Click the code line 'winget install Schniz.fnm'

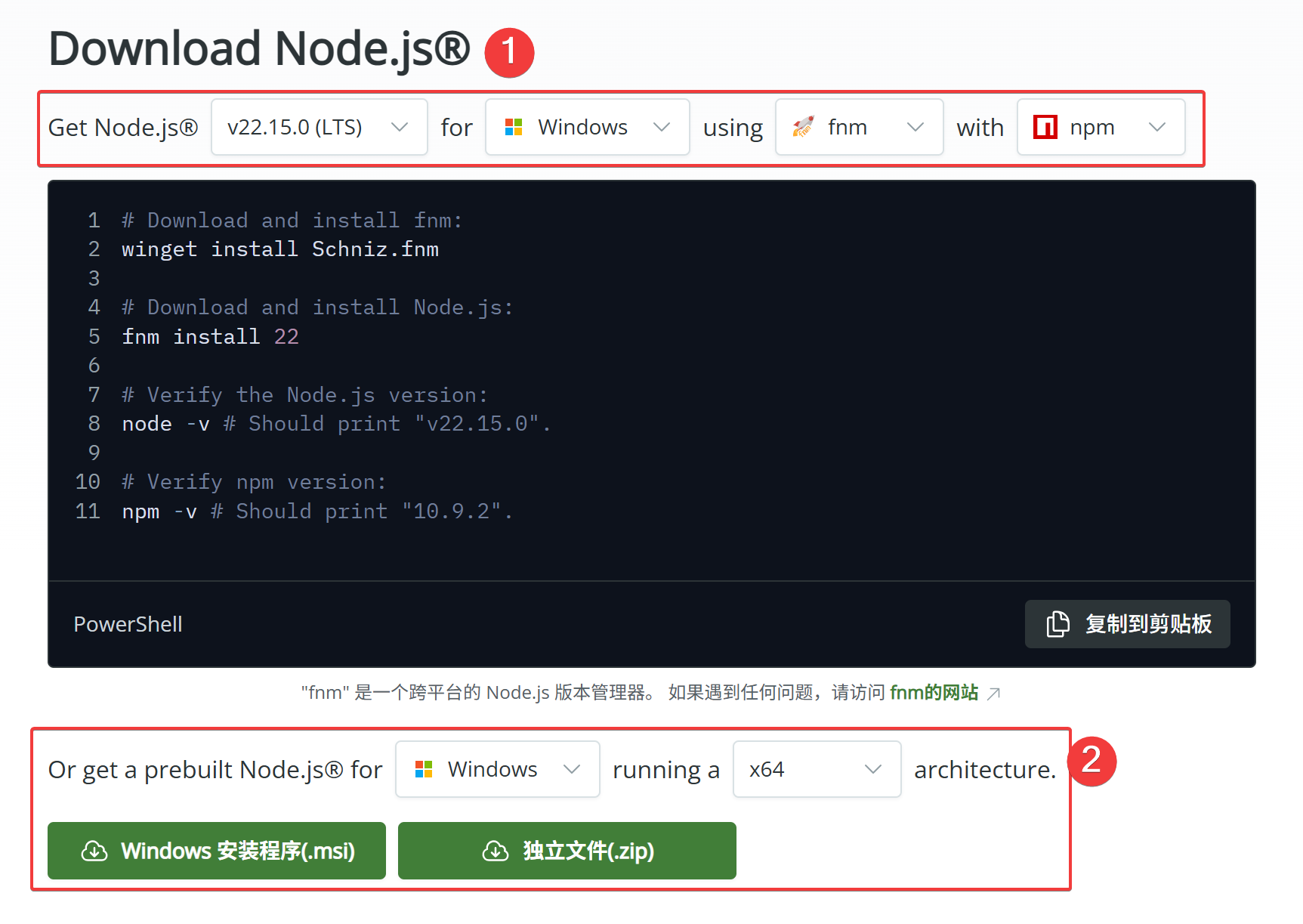point(280,249)
